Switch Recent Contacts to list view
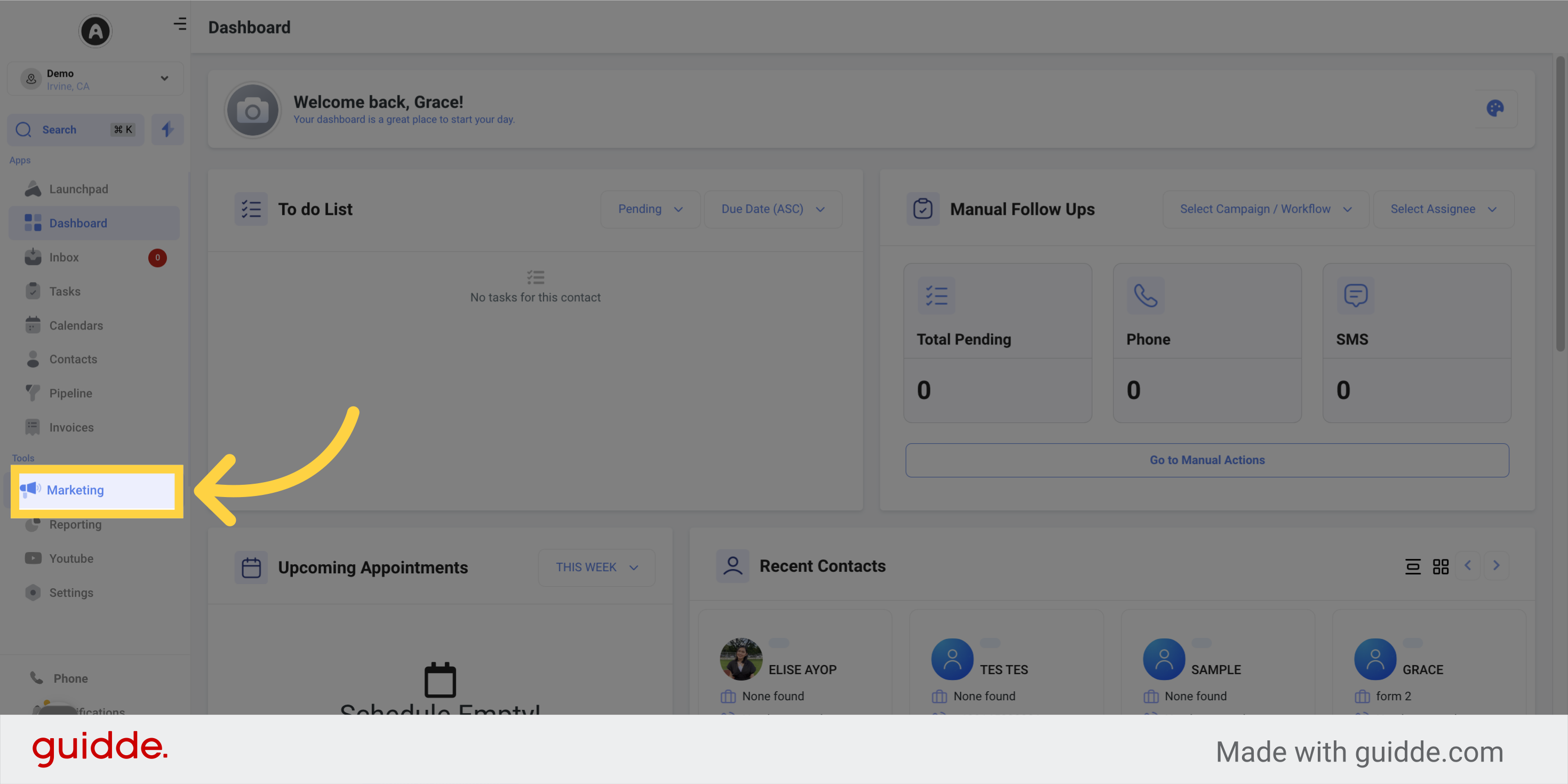Image resolution: width=1568 pixels, height=784 pixels. [1412, 565]
